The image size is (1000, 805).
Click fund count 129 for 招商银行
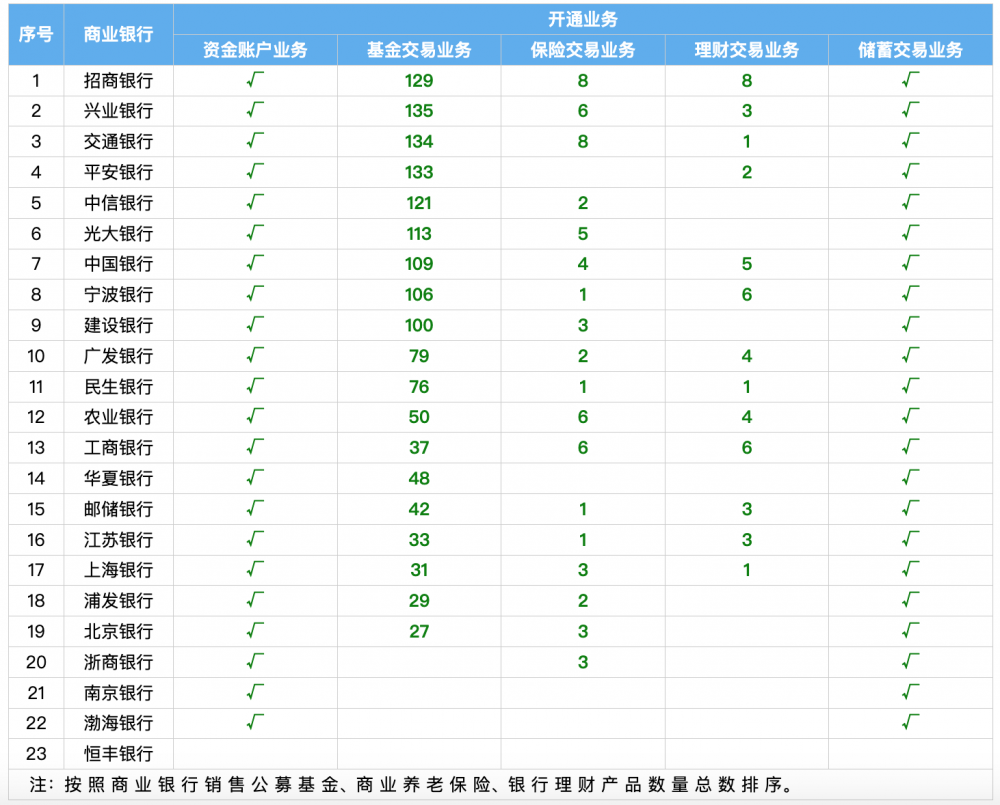tap(419, 81)
